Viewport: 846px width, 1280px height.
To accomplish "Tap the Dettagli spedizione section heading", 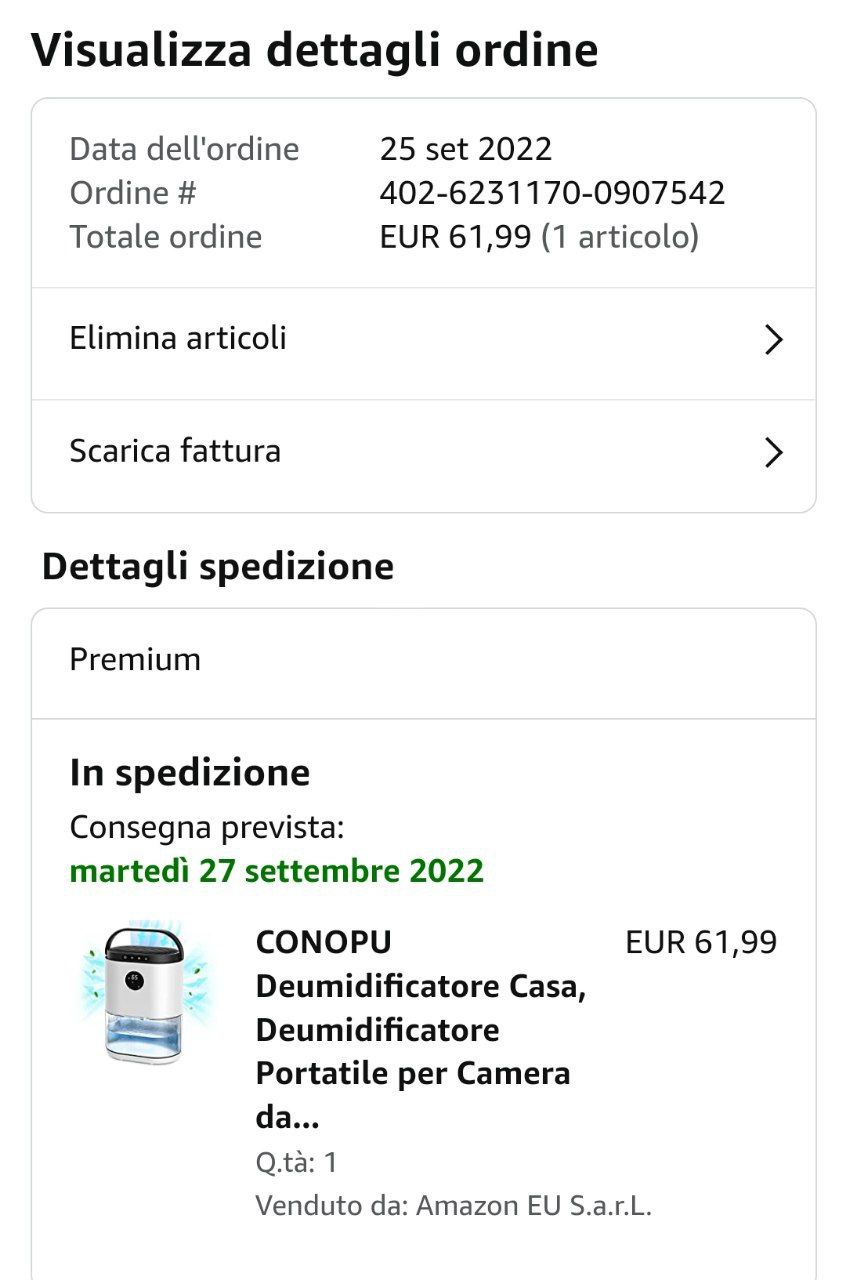I will click(x=218, y=567).
